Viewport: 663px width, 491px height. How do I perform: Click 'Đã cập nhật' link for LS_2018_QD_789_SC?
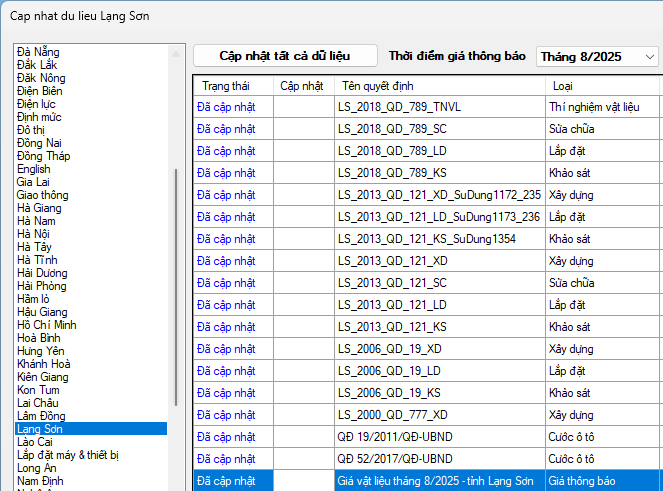click(227, 129)
